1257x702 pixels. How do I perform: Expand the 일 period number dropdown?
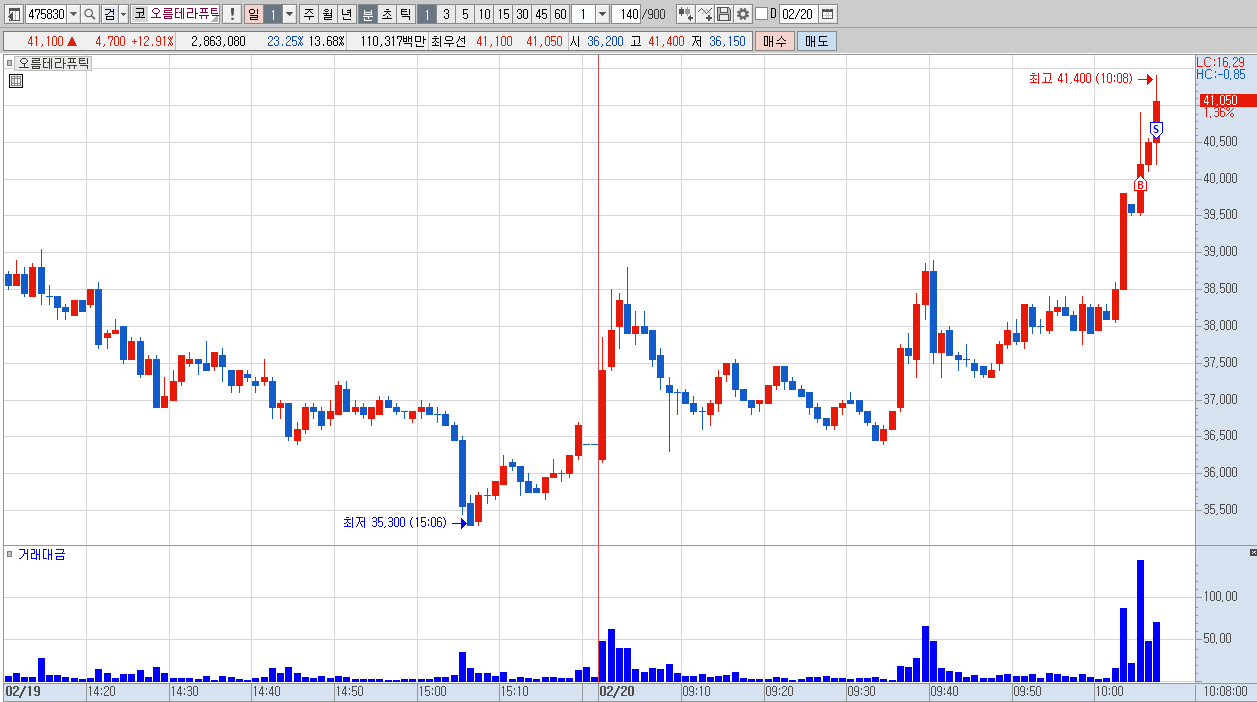click(289, 14)
